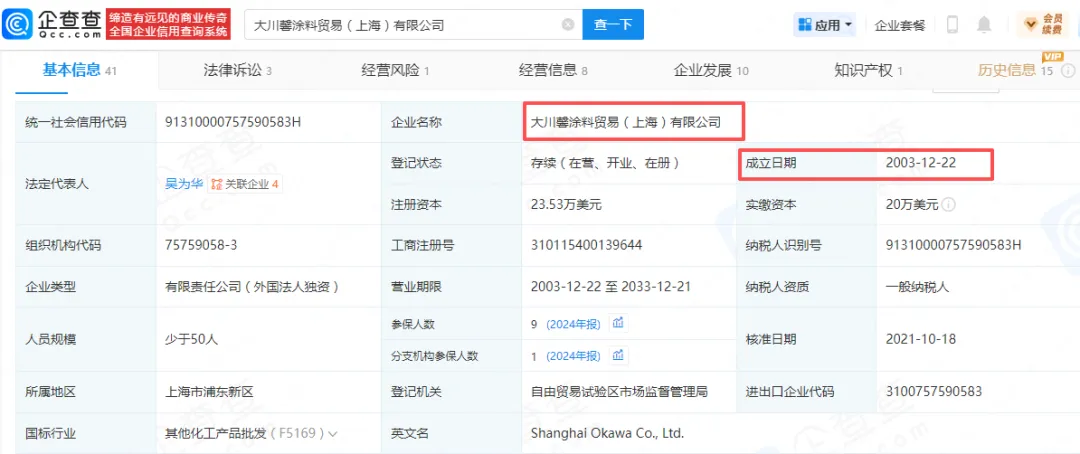Click the 应用 grid icon

click(x=804, y=25)
